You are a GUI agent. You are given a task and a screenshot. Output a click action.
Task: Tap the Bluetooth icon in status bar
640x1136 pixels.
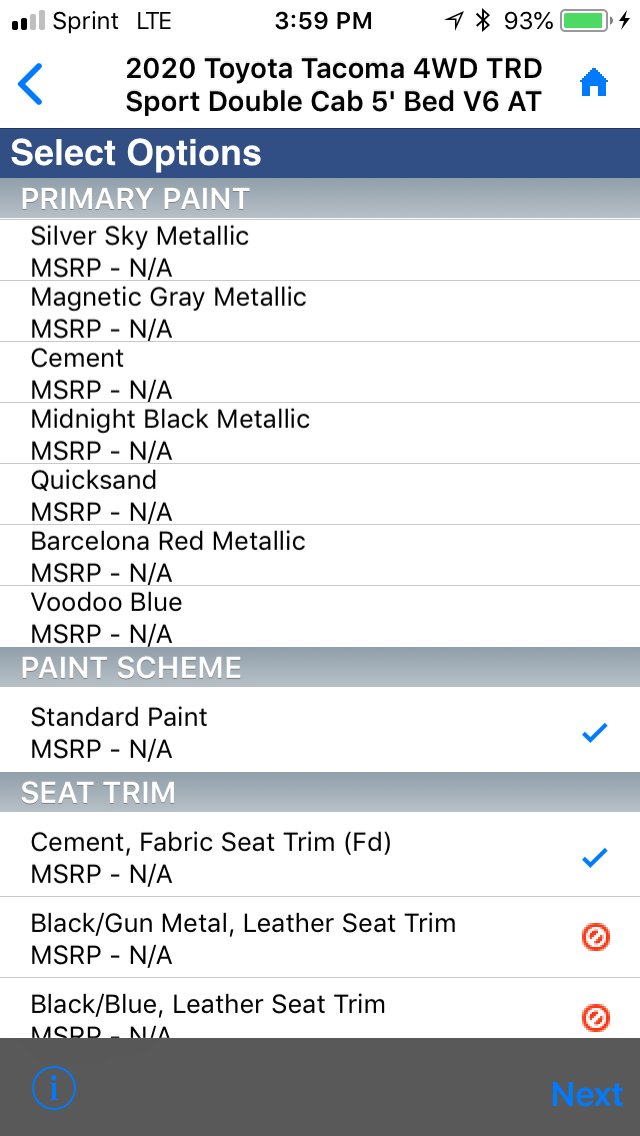(483, 21)
